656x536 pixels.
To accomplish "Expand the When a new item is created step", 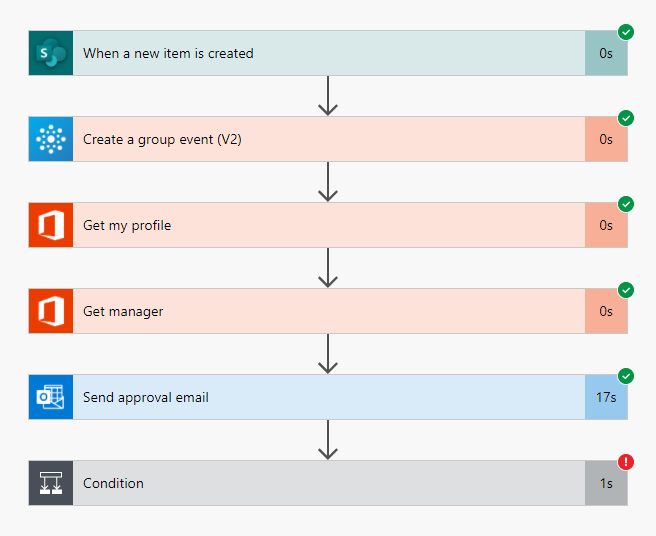I will (x=328, y=53).
